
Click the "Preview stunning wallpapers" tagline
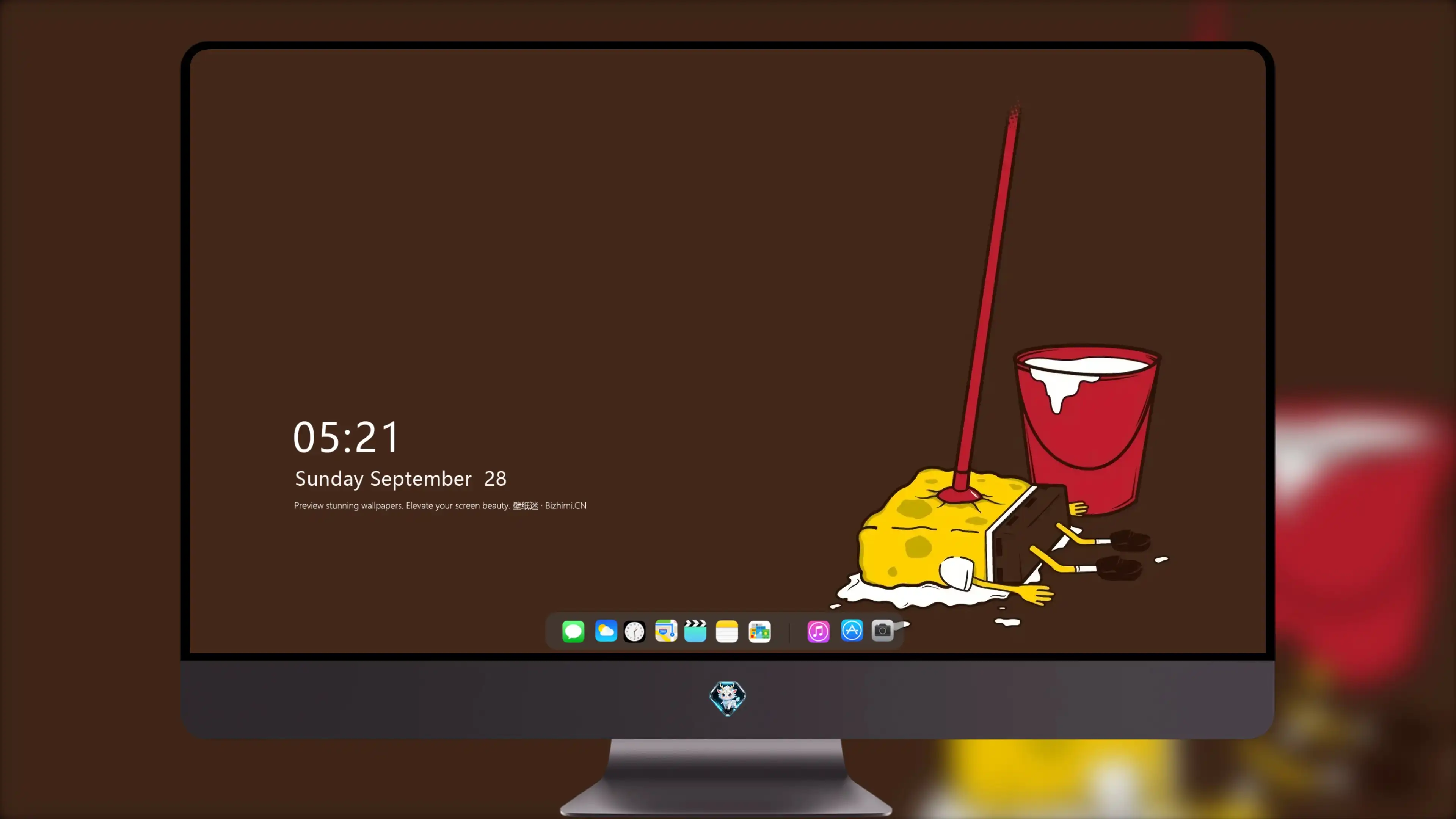(440, 506)
